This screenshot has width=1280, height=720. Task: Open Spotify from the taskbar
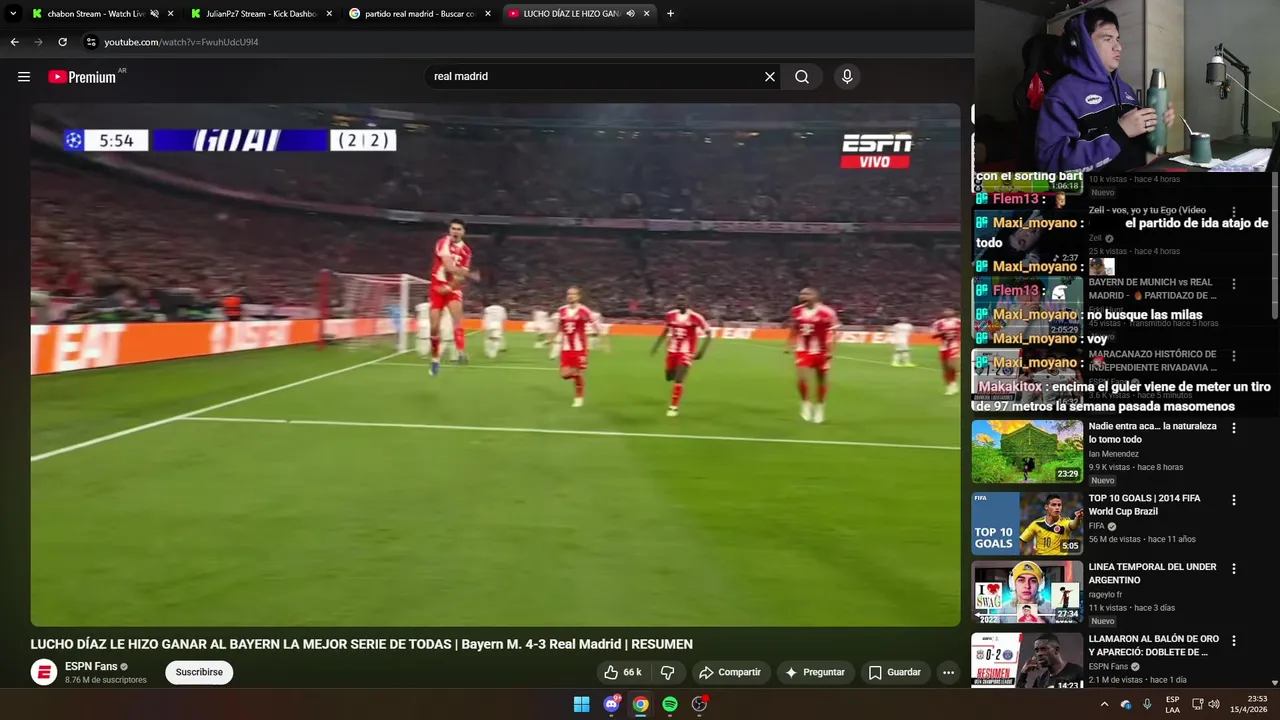670,704
